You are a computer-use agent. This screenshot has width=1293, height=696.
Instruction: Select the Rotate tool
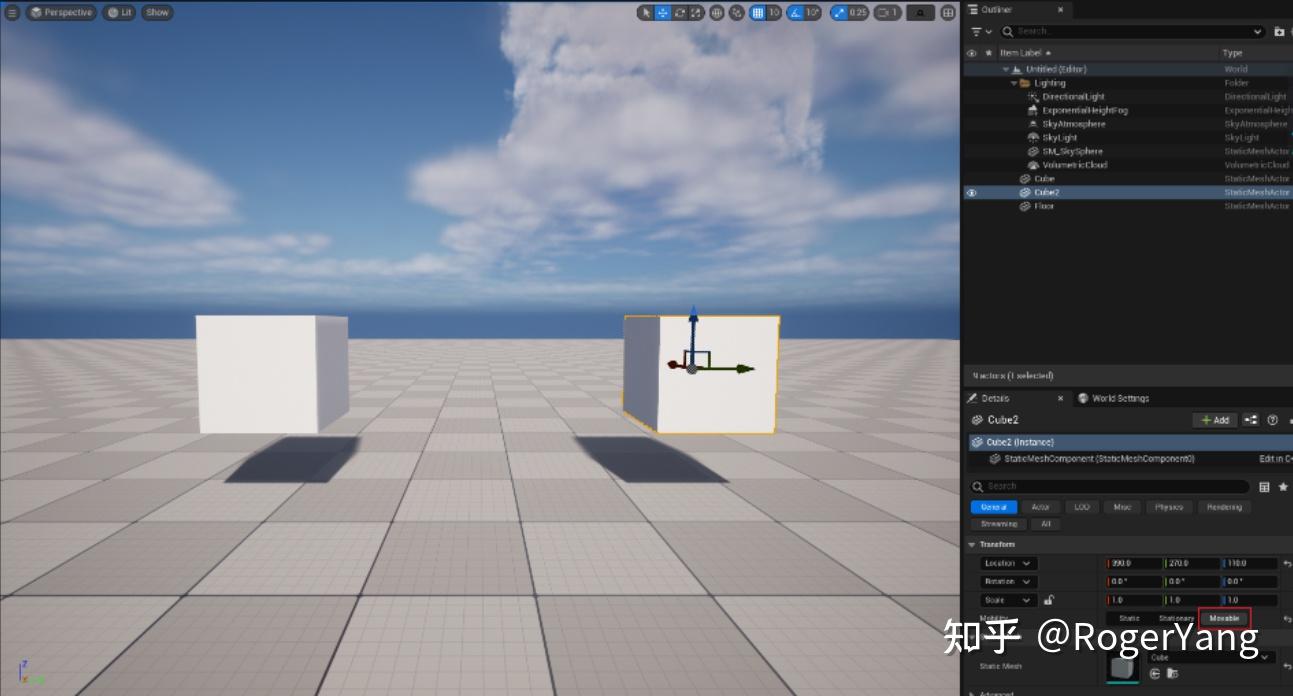point(681,12)
